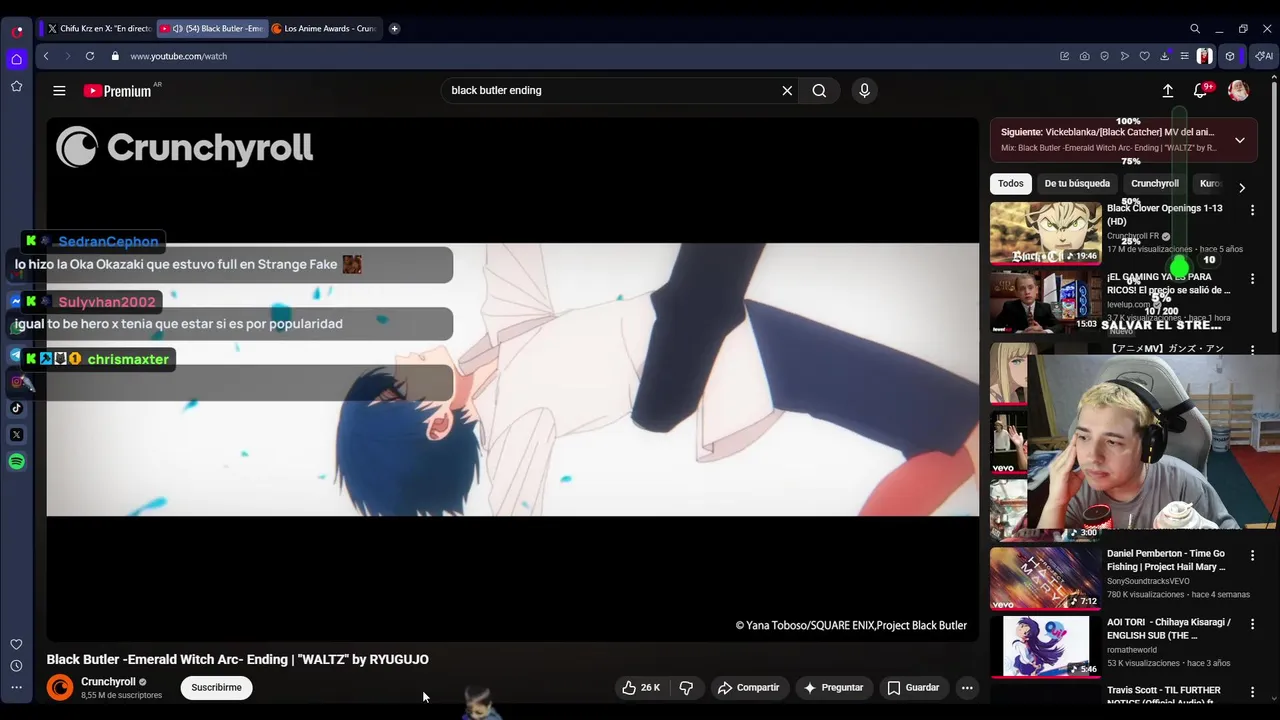
Task: Open the 'AOI TORI - Chihaya Kisaragi' video
Action: 1045,647
